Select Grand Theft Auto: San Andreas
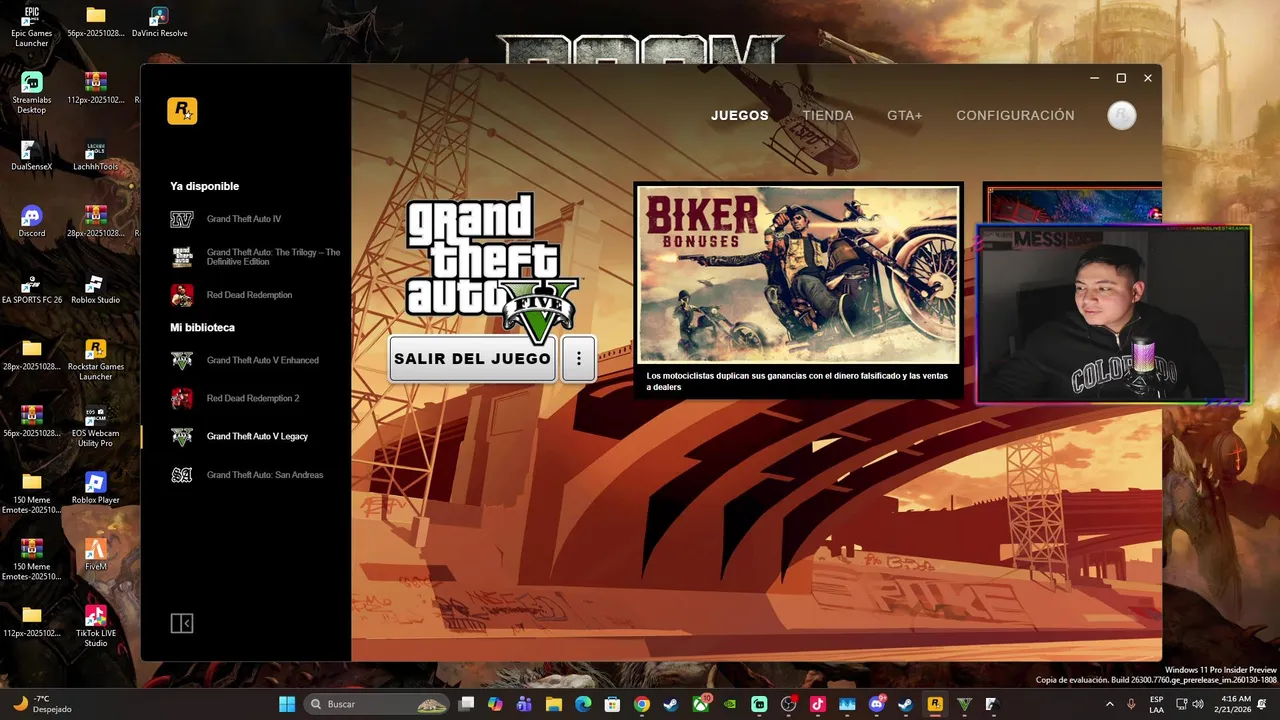The image size is (1280, 720). [245, 475]
